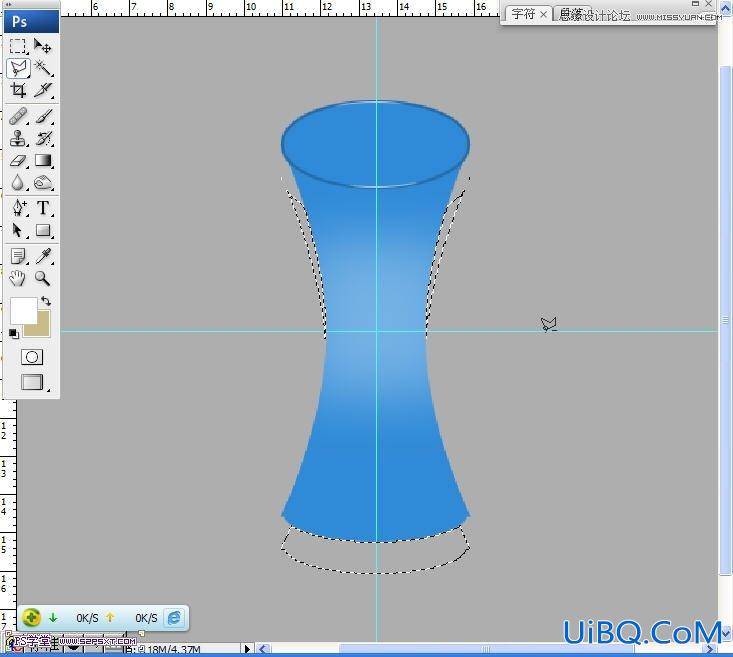Select the Sponge tool

pyautogui.click(x=43, y=183)
